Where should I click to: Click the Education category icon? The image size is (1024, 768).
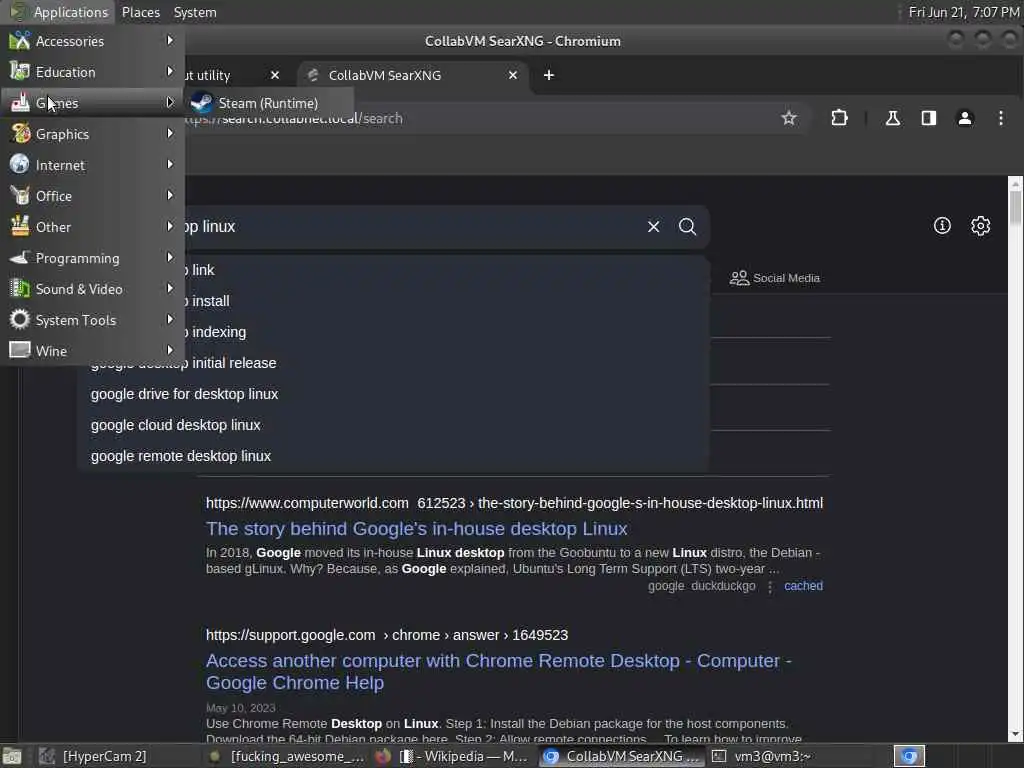(x=20, y=71)
